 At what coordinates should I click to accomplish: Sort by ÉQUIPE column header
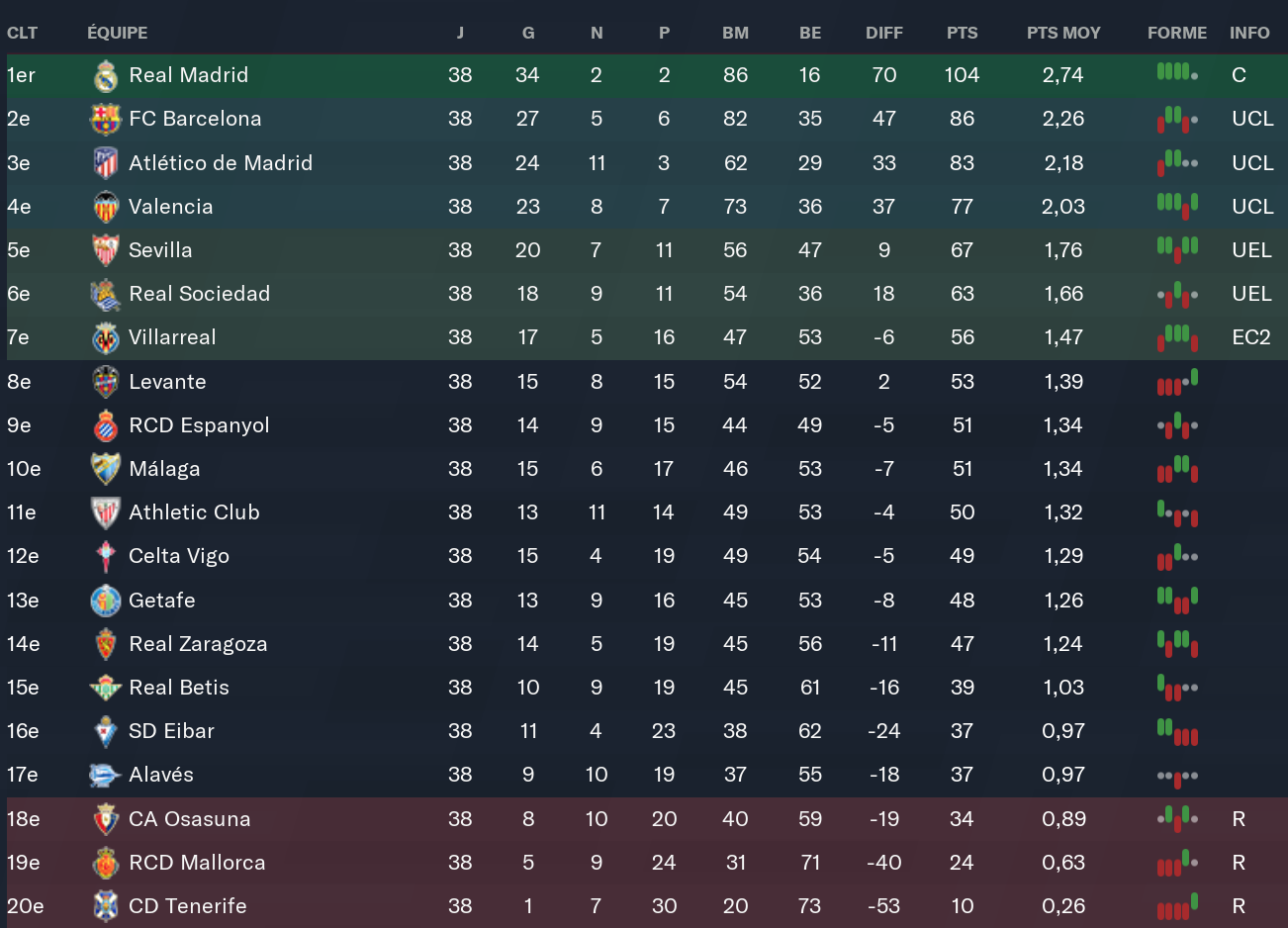coord(117,33)
